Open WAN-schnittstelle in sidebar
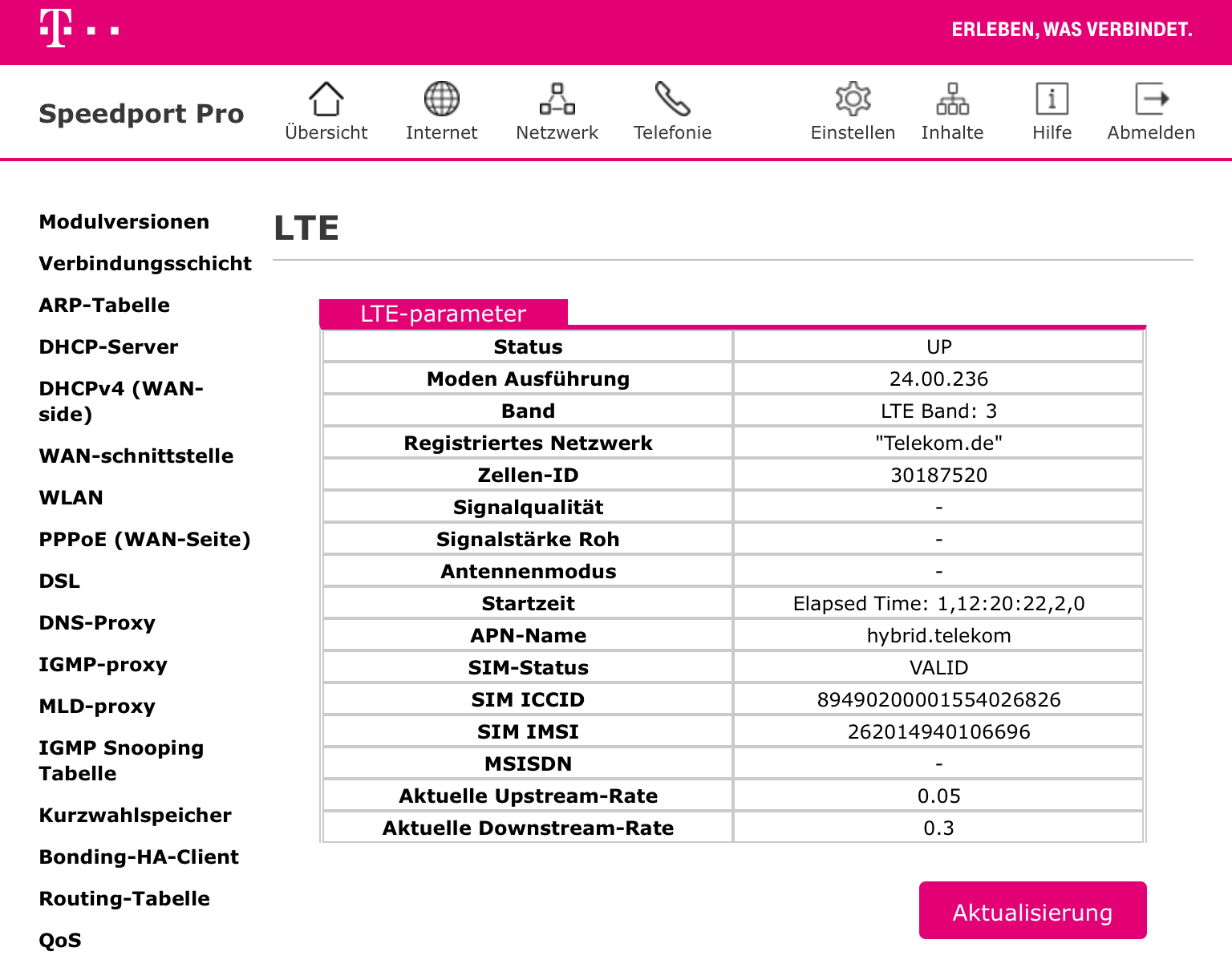Image resolution: width=1232 pixels, height=968 pixels. (x=136, y=456)
